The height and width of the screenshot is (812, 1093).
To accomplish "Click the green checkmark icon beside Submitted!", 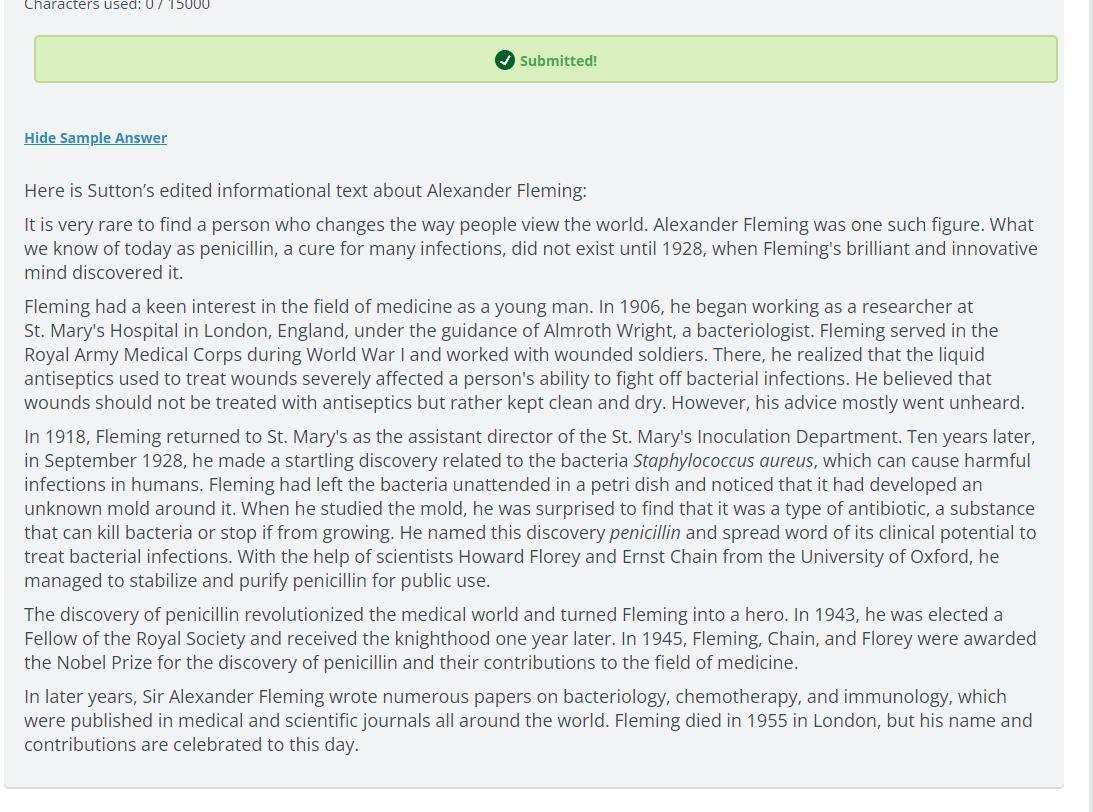I will coord(505,61).
